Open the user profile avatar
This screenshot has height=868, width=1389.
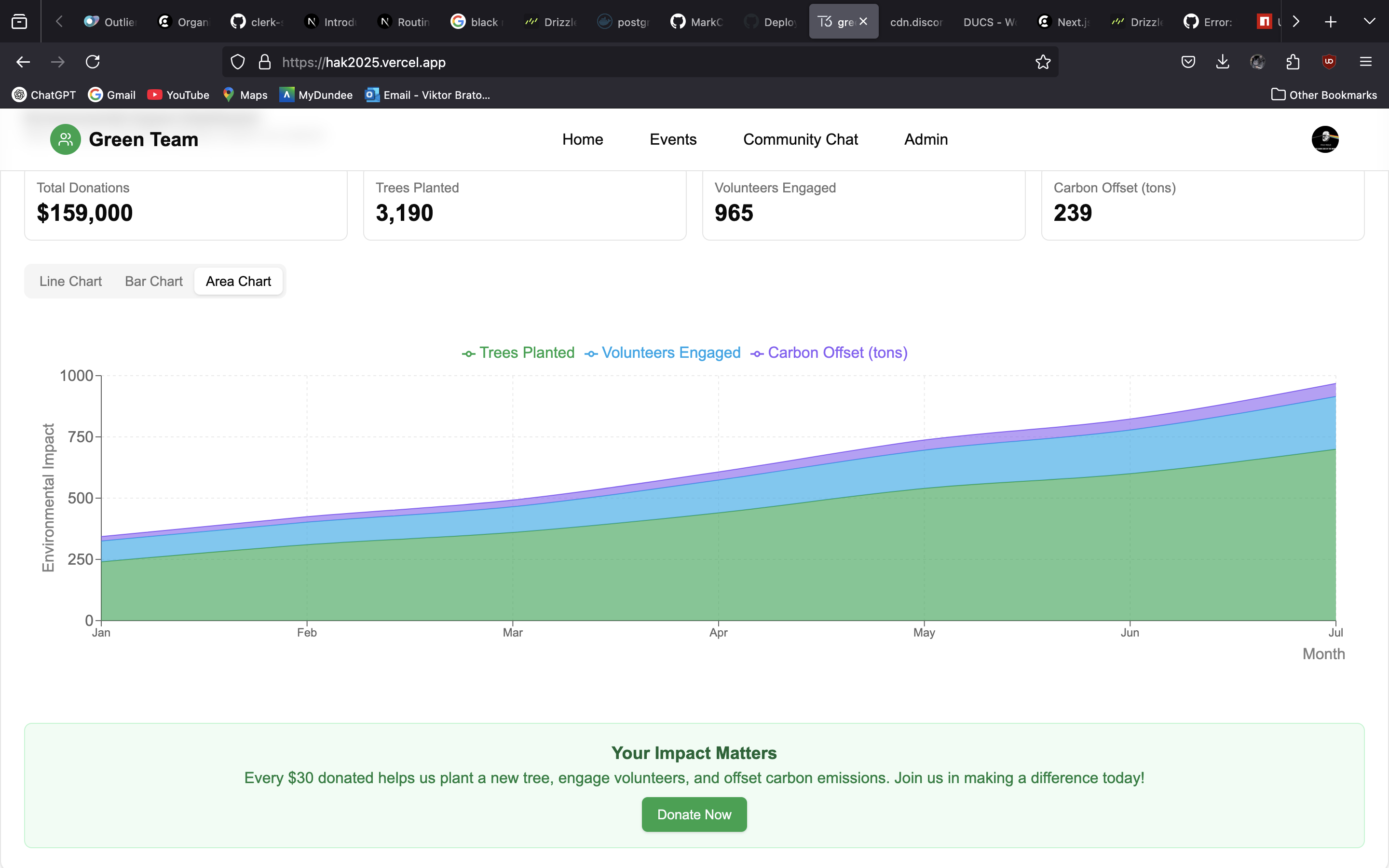tap(1325, 139)
